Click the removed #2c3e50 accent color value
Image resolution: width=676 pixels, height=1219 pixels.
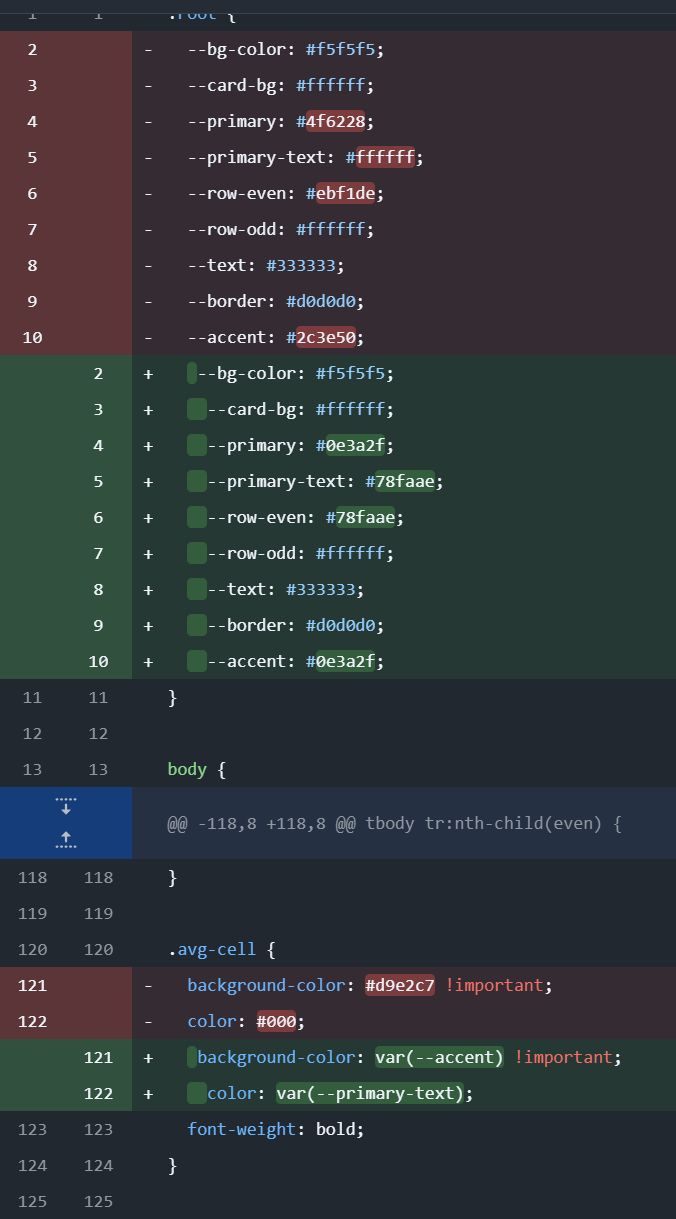pyautogui.click(x=325, y=337)
